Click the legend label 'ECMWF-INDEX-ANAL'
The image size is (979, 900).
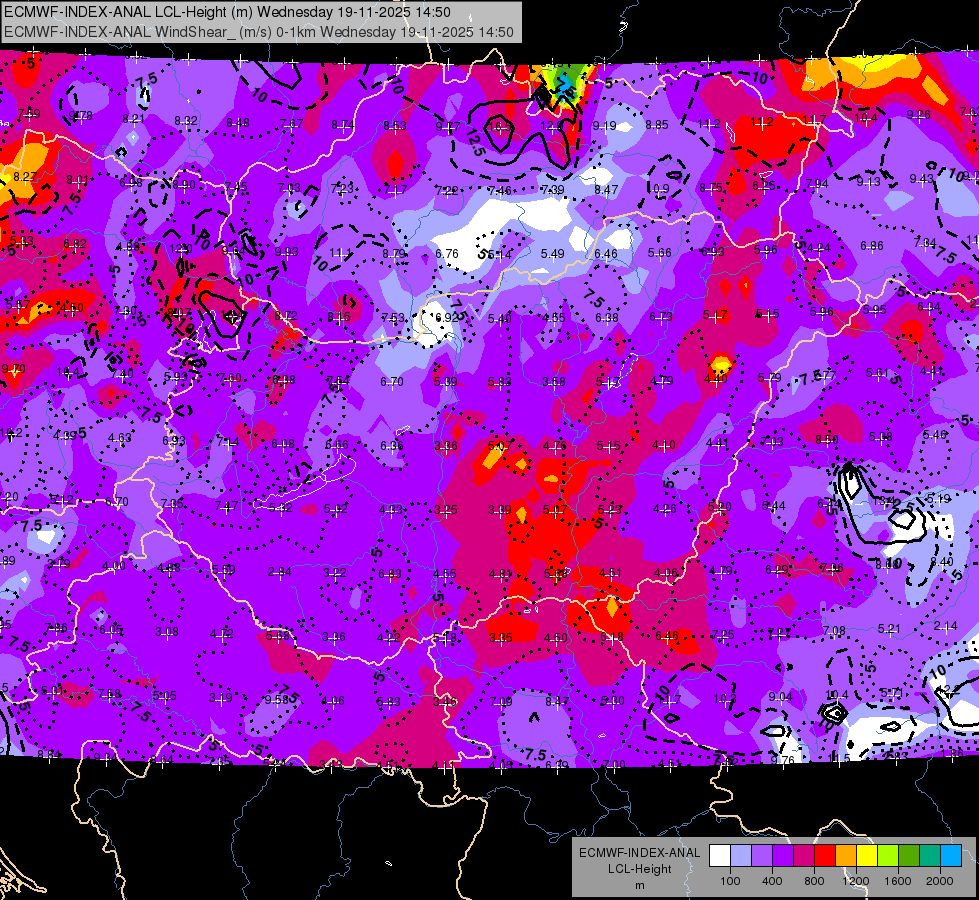pyautogui.click(x=639, y=853)
